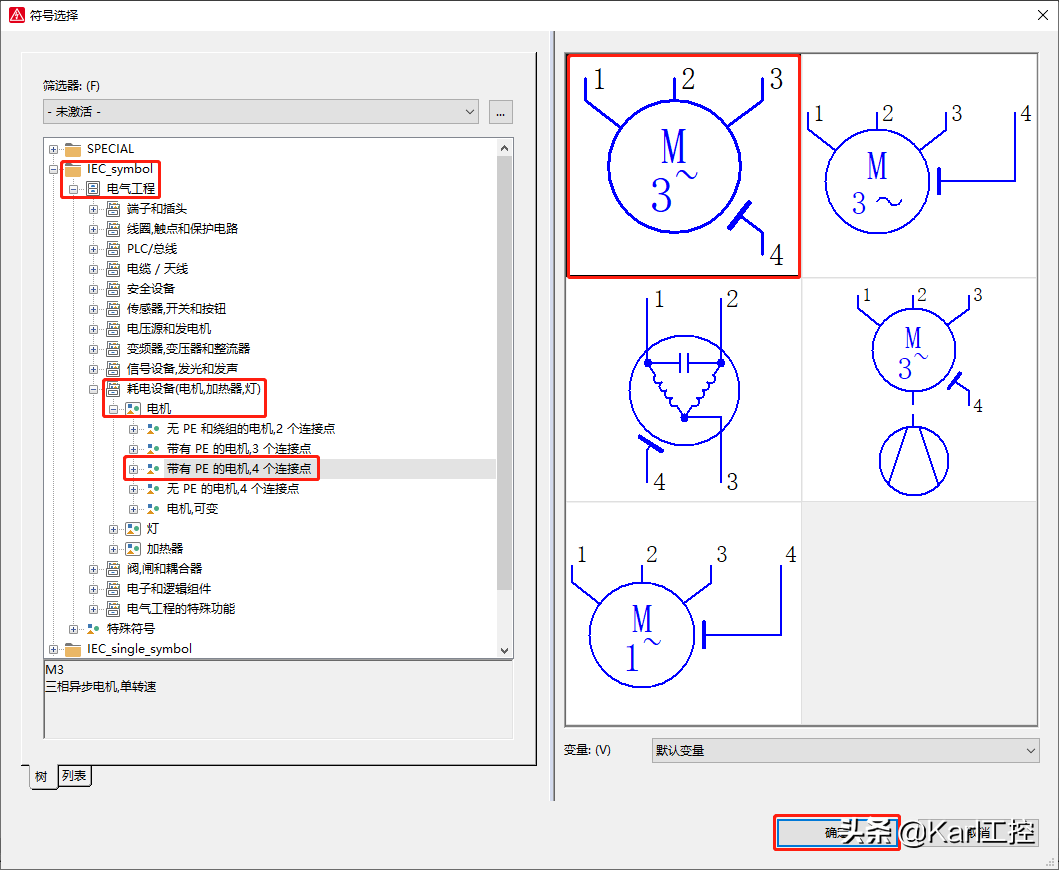Screen dimensions: 1059x870
Task: Open the 筛选器 filter dropdown
Action: (261, 112)
